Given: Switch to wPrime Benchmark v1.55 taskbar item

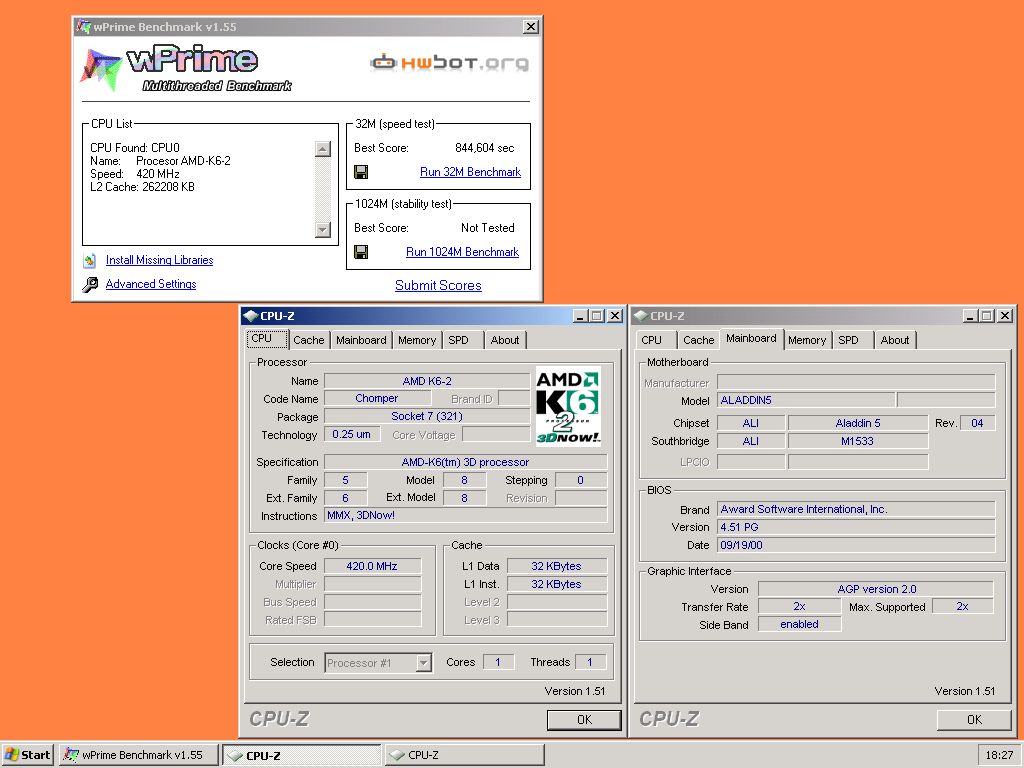Looking at the screenshot, I should click(139, 755).
